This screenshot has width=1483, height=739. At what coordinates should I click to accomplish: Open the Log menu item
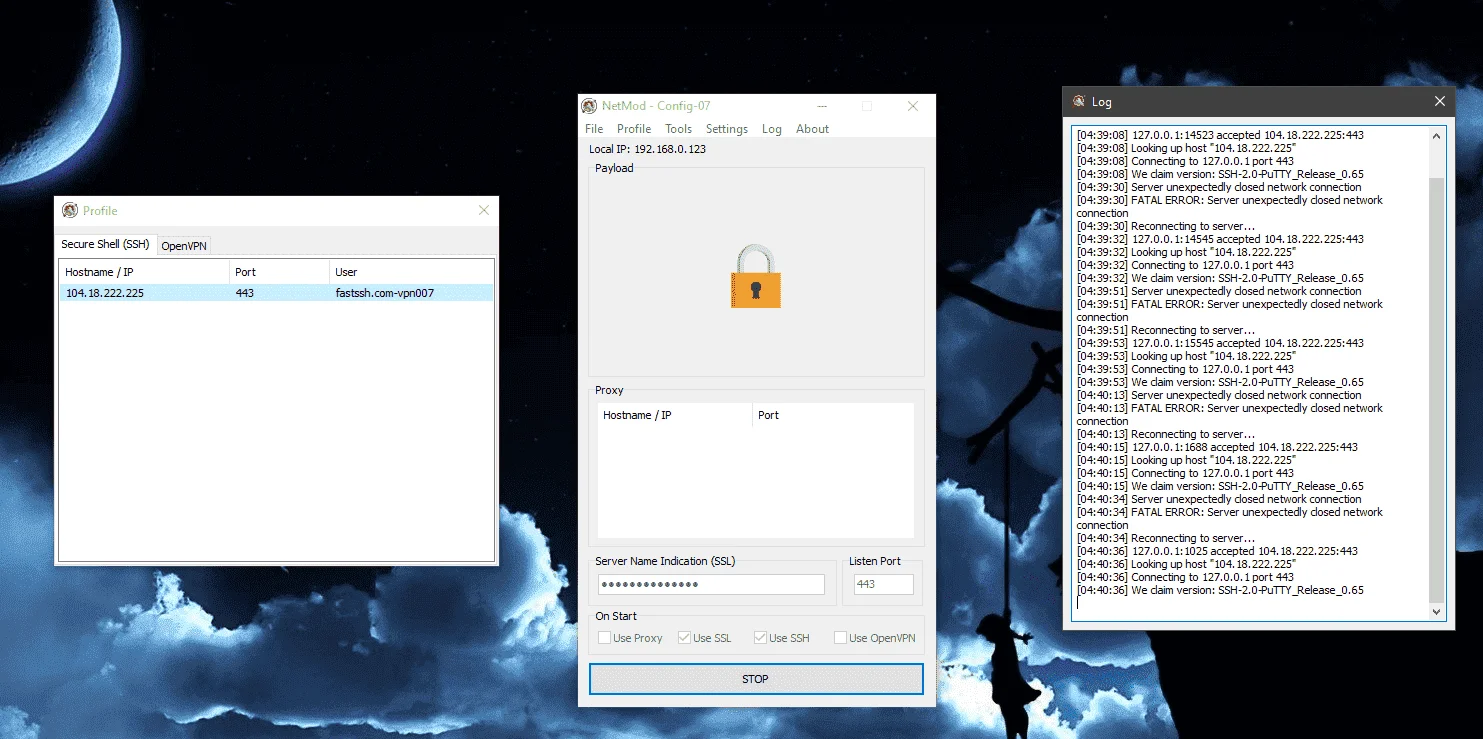[772, 129]
